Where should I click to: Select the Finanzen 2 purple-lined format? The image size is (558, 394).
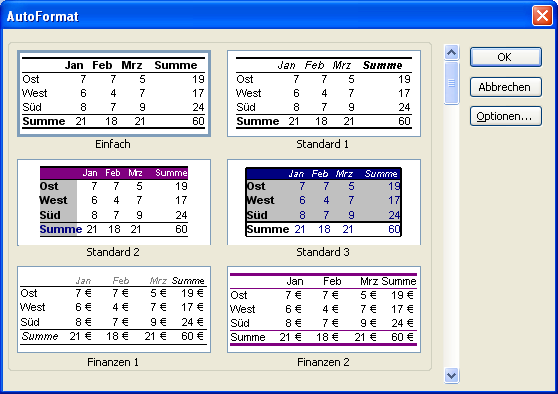(324, 310)
